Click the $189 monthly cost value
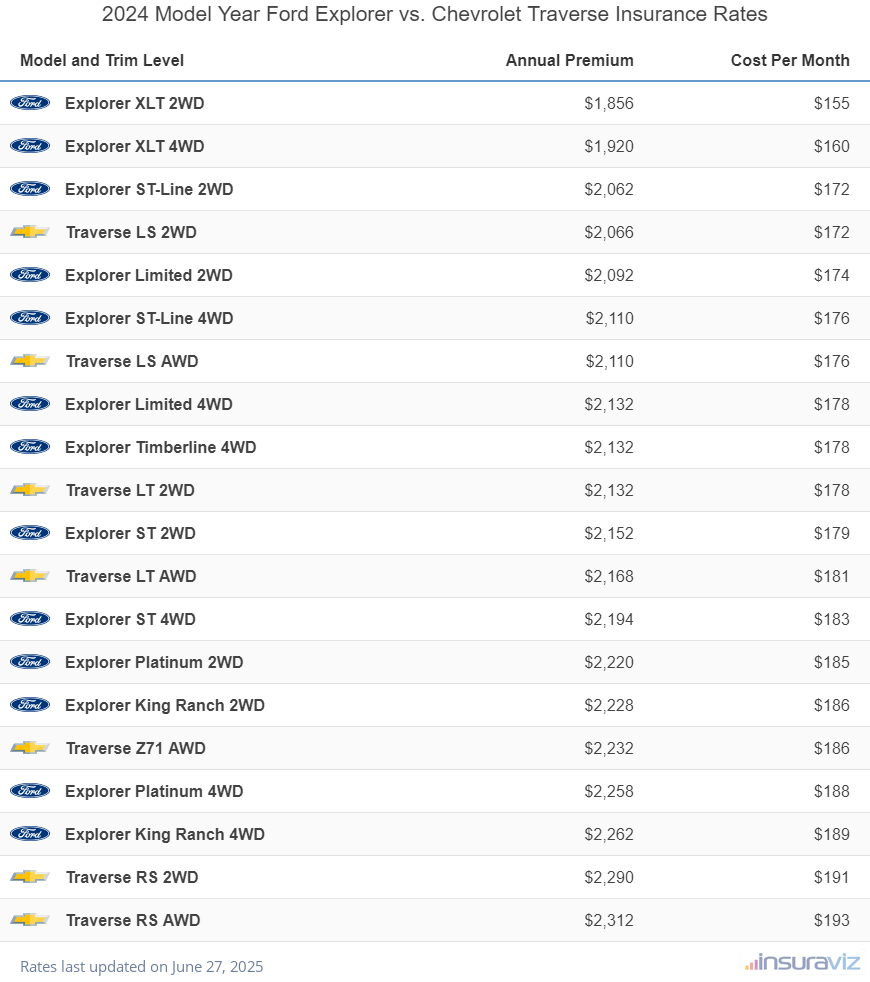The height and width of the screenshot is (982, 870). (x=832, y=834)
